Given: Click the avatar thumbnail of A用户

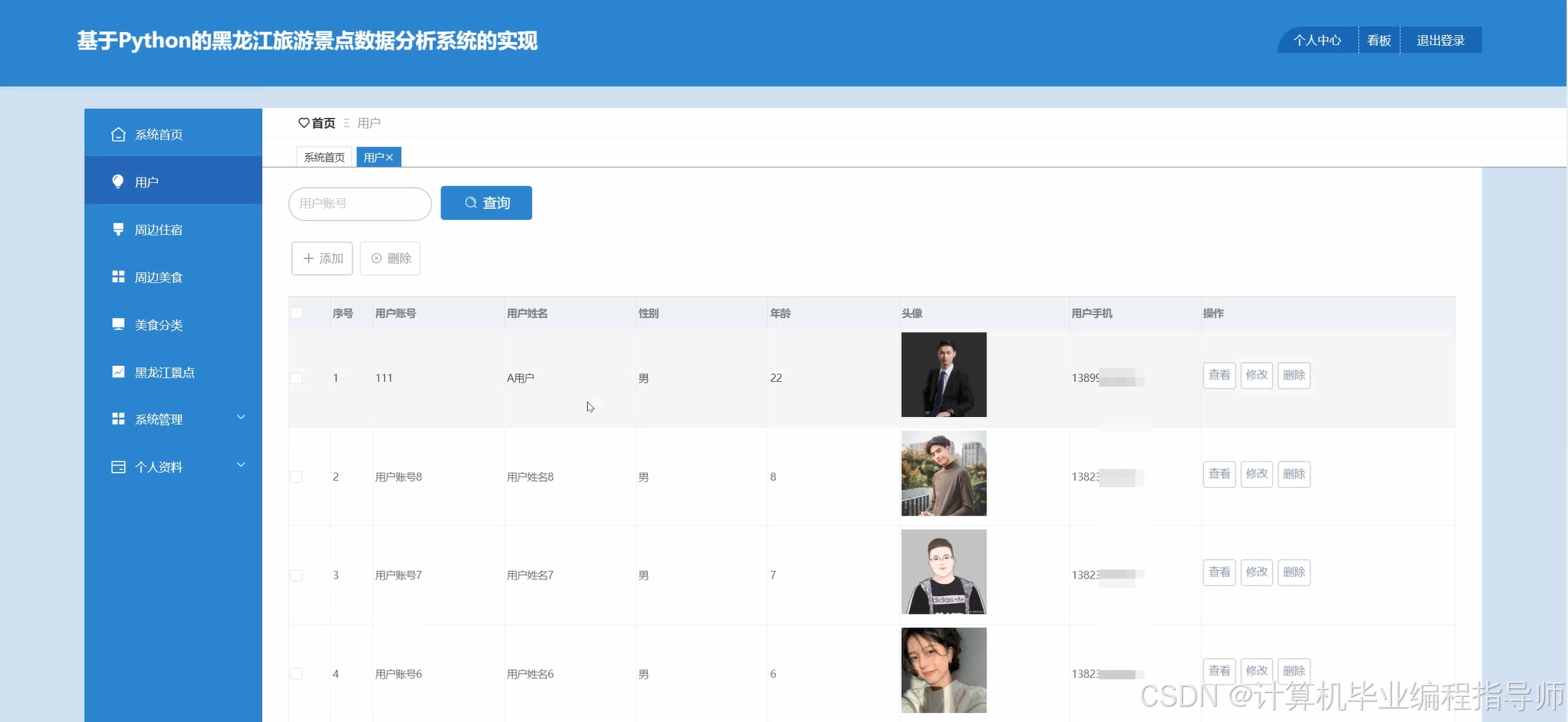Looking at the screenshot, I should (x=944, y=374).
